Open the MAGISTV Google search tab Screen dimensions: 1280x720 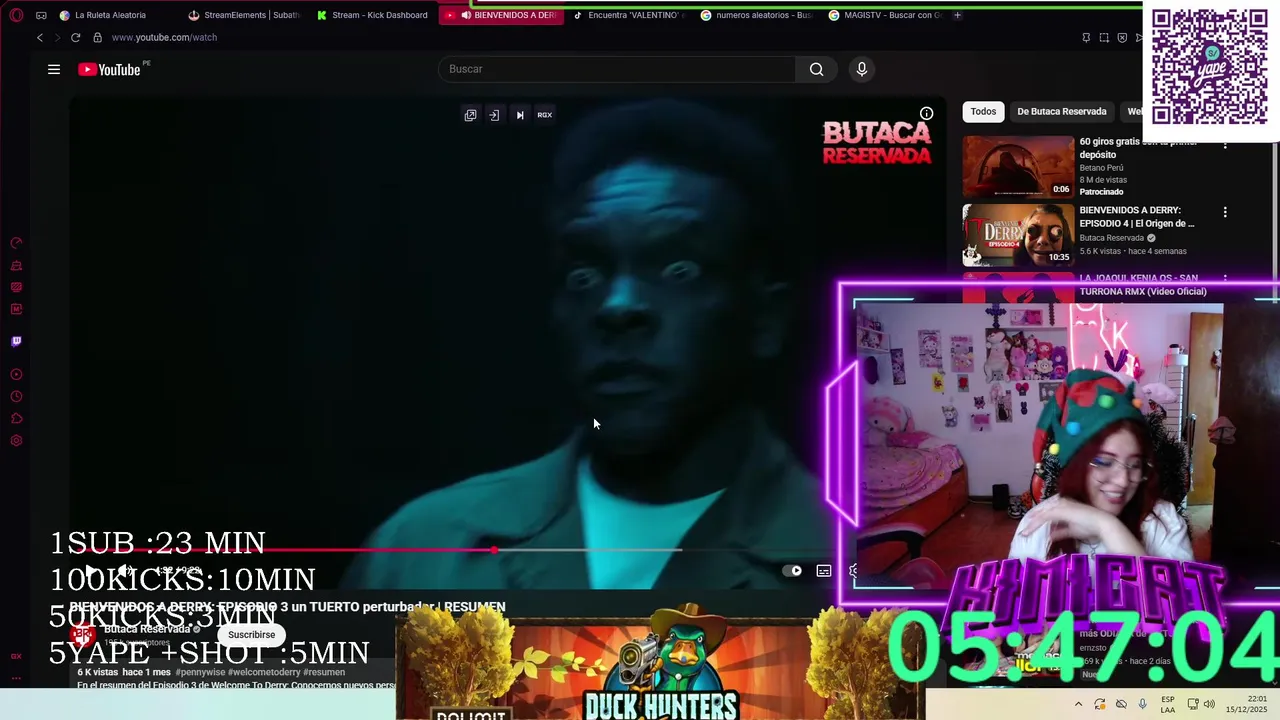pos(885,15)
